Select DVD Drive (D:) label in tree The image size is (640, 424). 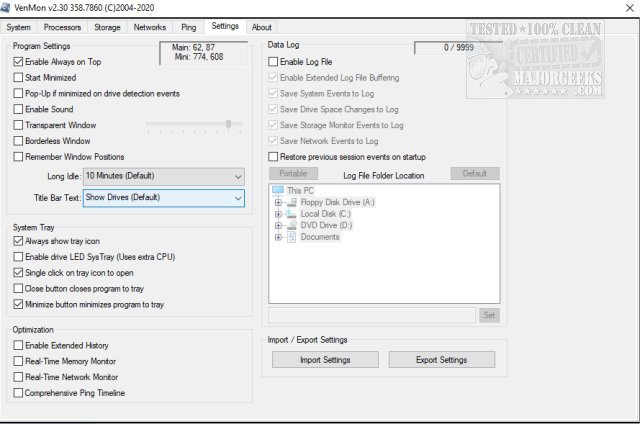point(326,225)
